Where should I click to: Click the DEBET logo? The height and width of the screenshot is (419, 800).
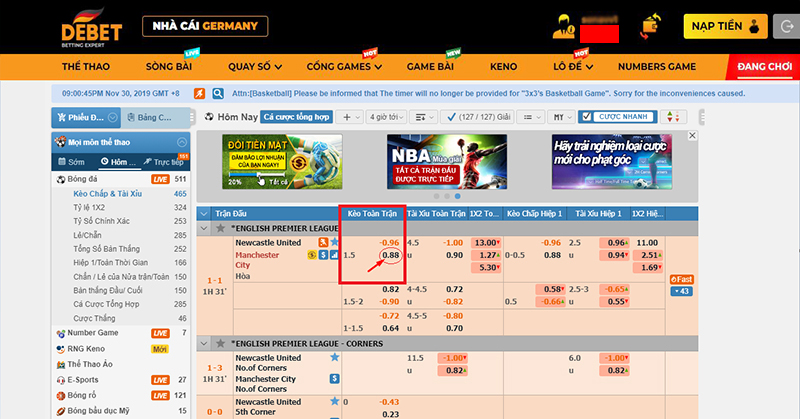tap(91, 29)
